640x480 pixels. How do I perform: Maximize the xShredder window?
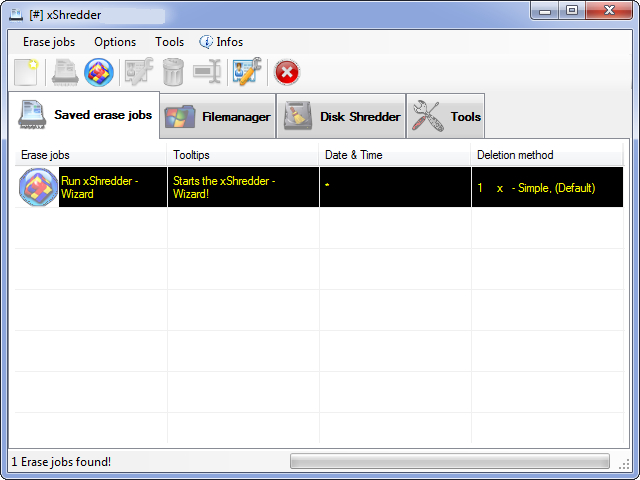pos(572,11)
